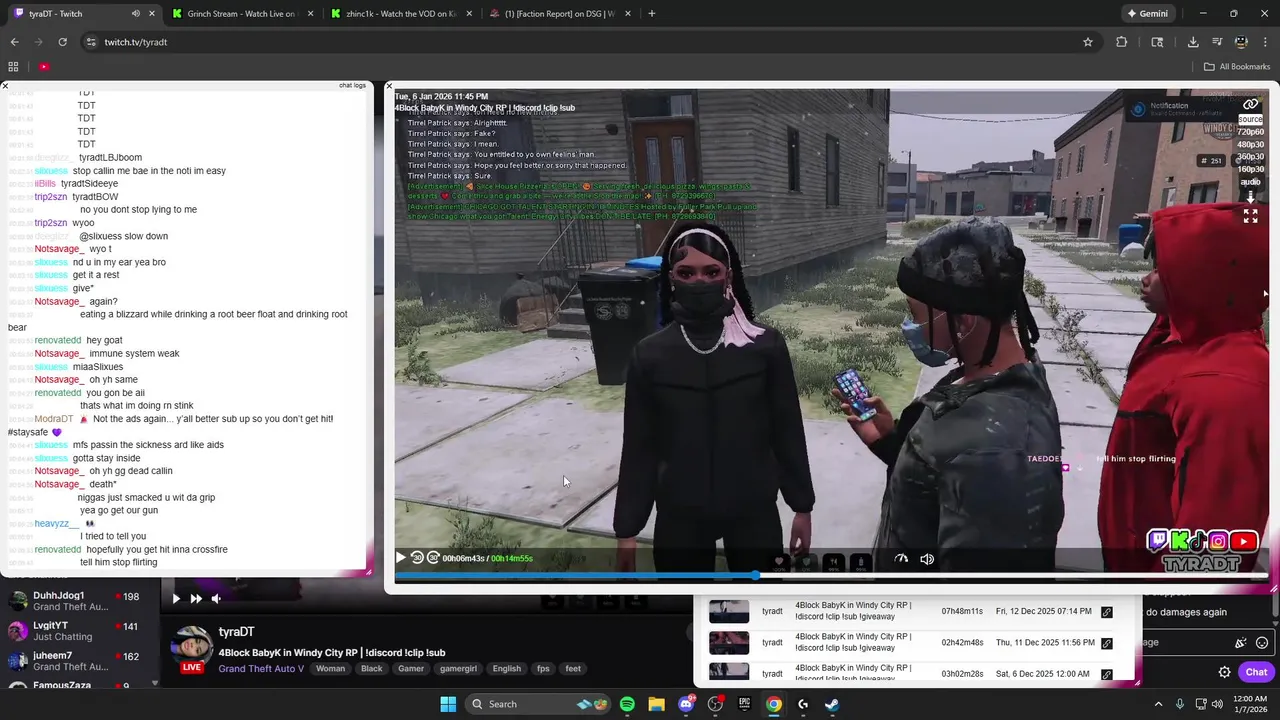This screenshot has width=1280, height=720.
Task: Send message with Chat button
Action: point(1256,672)
